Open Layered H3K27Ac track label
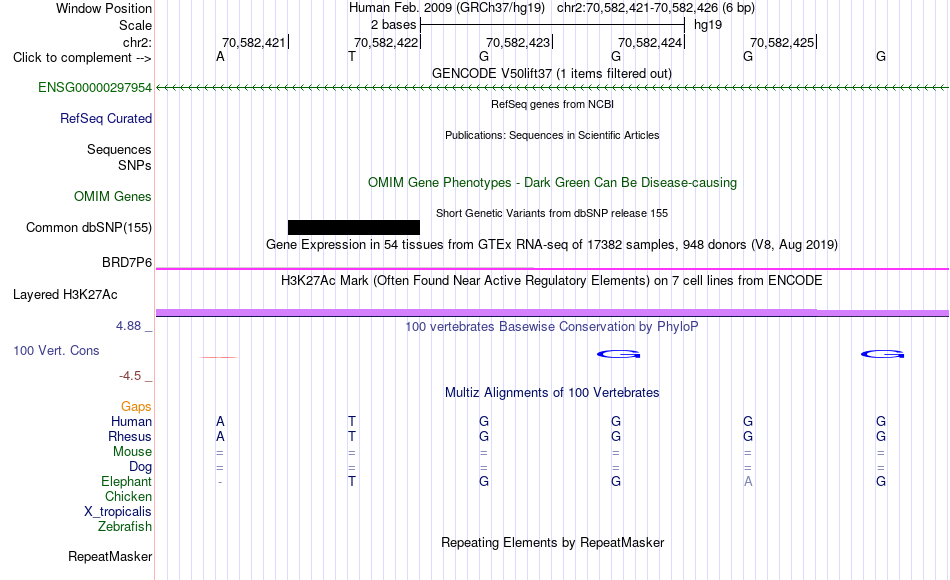This screenshot has width=950, height=580. pyautogui.click(x=65, y=295)
